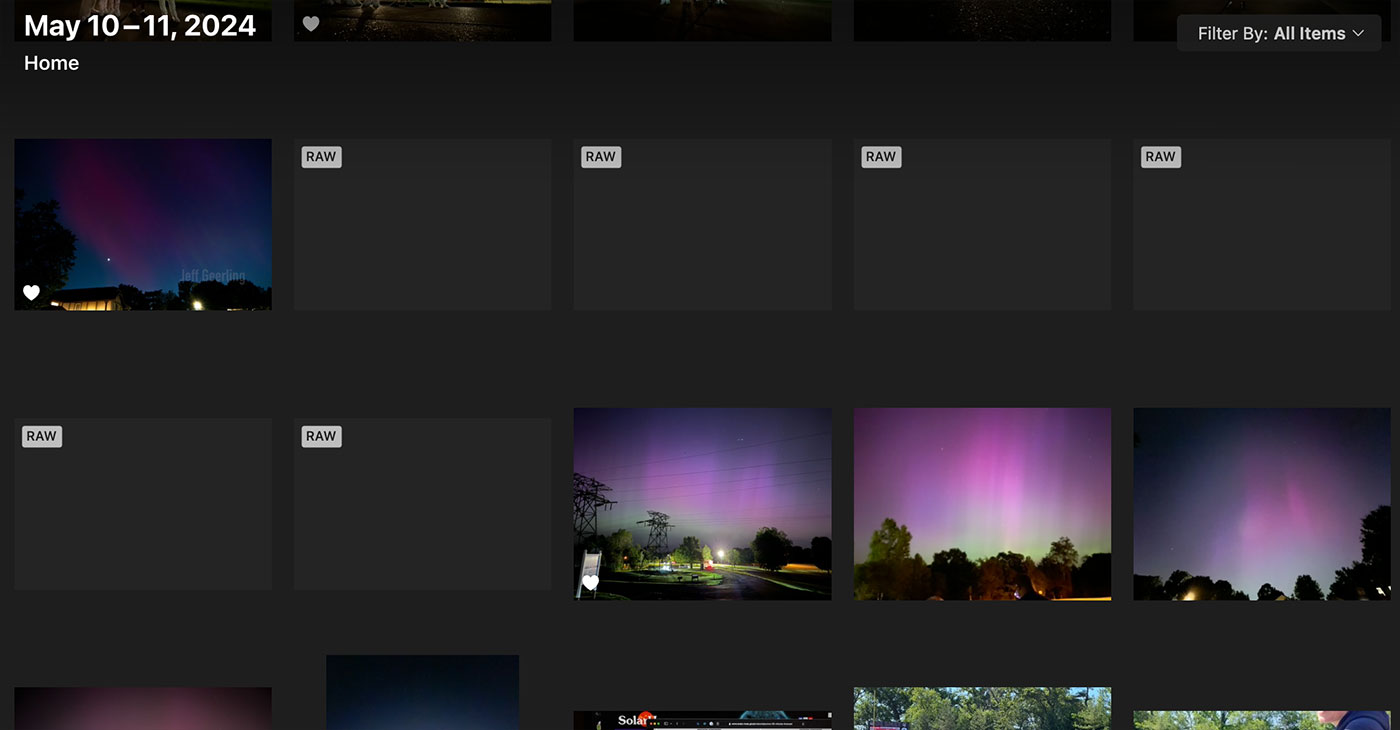Image resolution: width=1400 pixels, height=730 pixels.
Task: Toggle the gray heart on the top-row thumbnail
Action: [311, 24]
